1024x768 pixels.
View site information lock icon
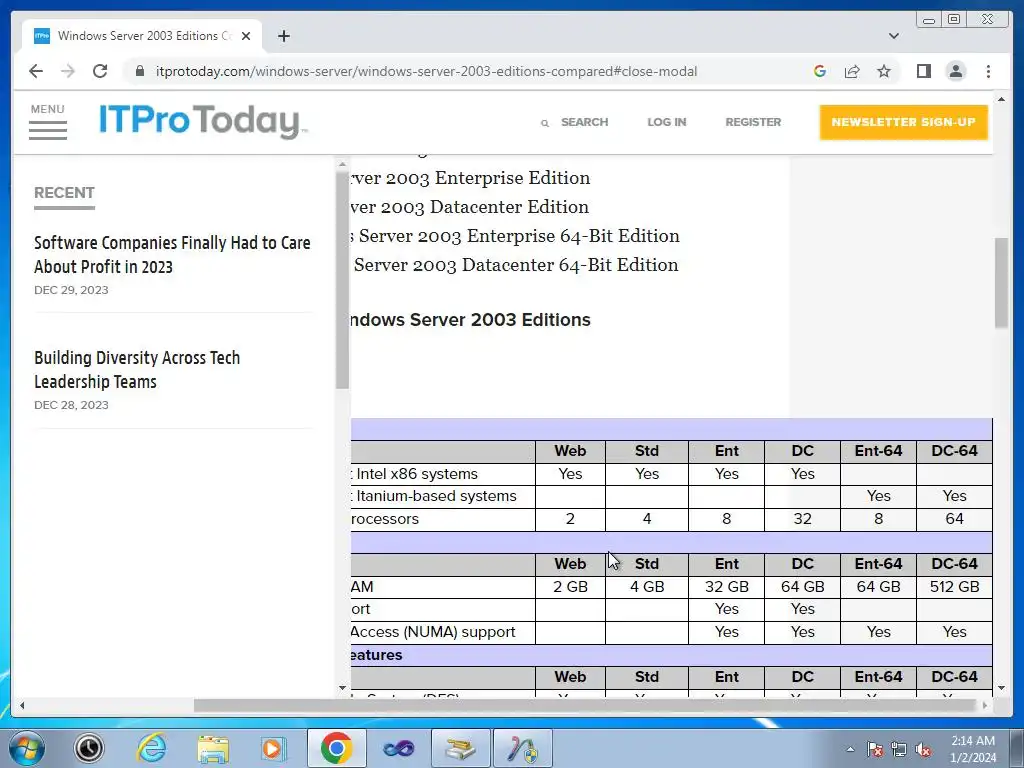click(x=139, y=71)
